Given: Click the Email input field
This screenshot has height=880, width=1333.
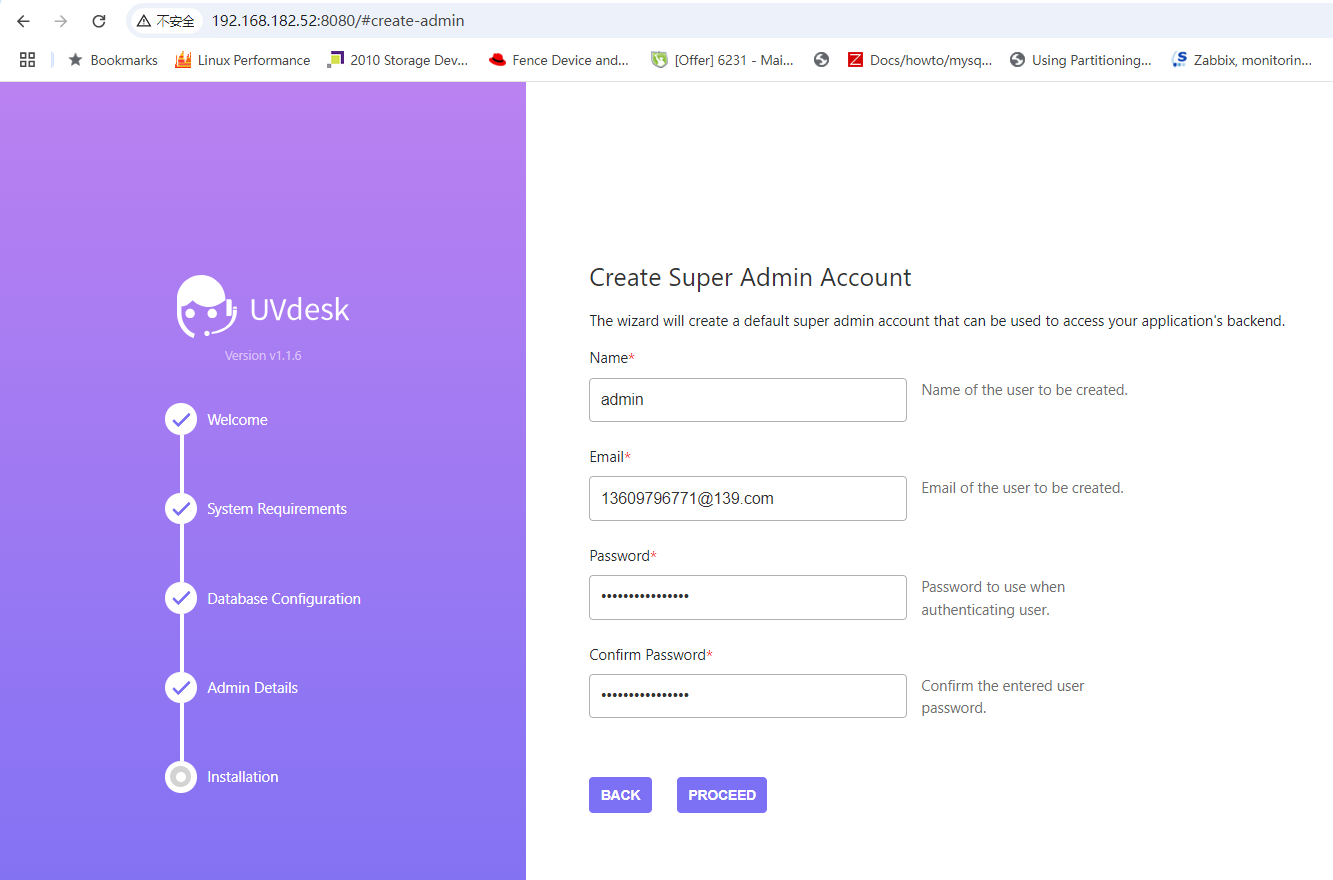Looking at the screenshot, I should tap(748, 498).
